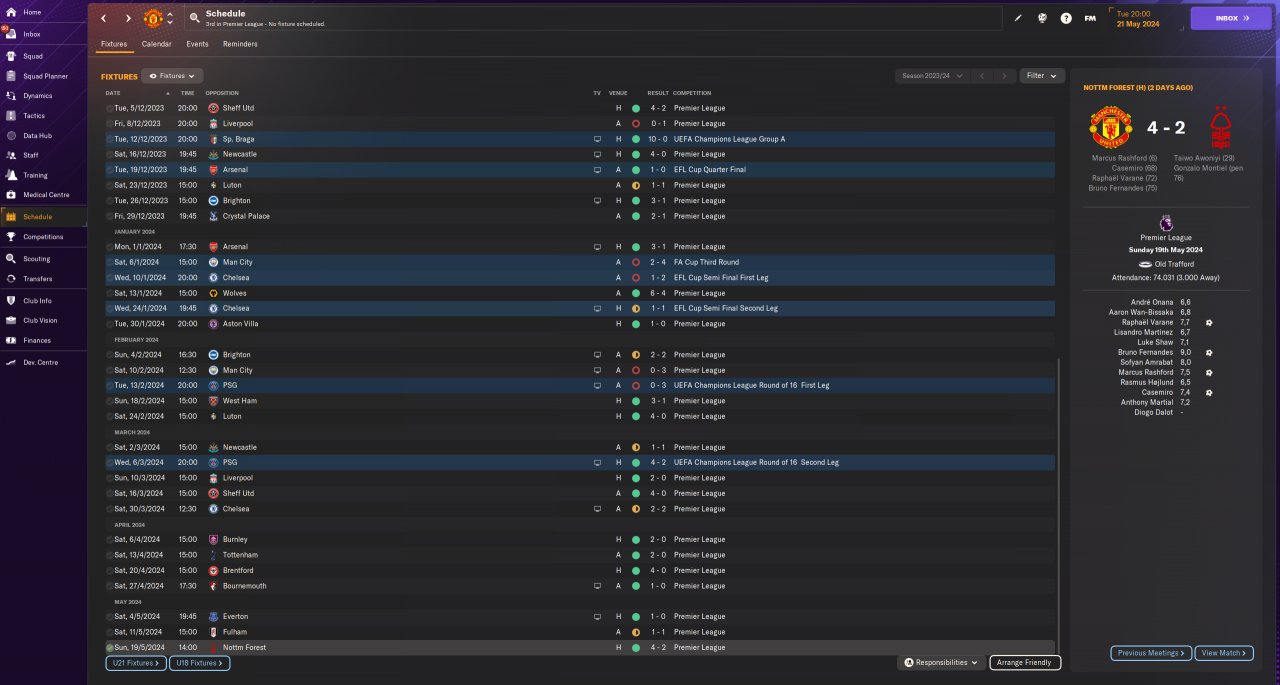Click the Opposition column header
This screenshot has width=1280, height=685.
(x=222, y=93)
